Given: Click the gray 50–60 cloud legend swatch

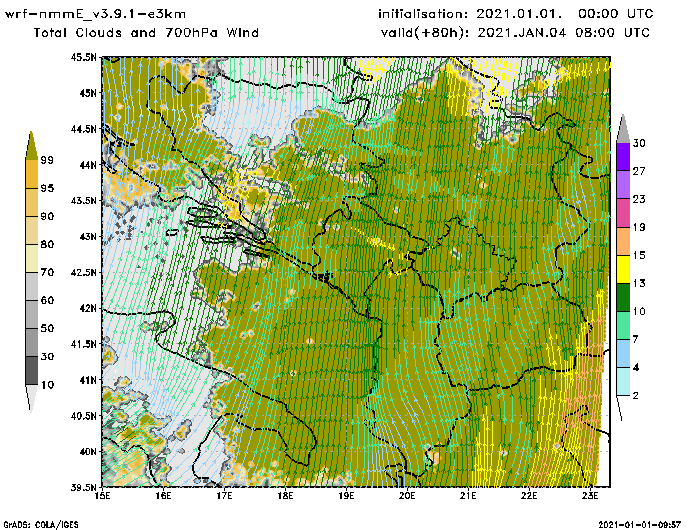Looking at the screenshot, I should pyautogui.click(x=32, y=315).
